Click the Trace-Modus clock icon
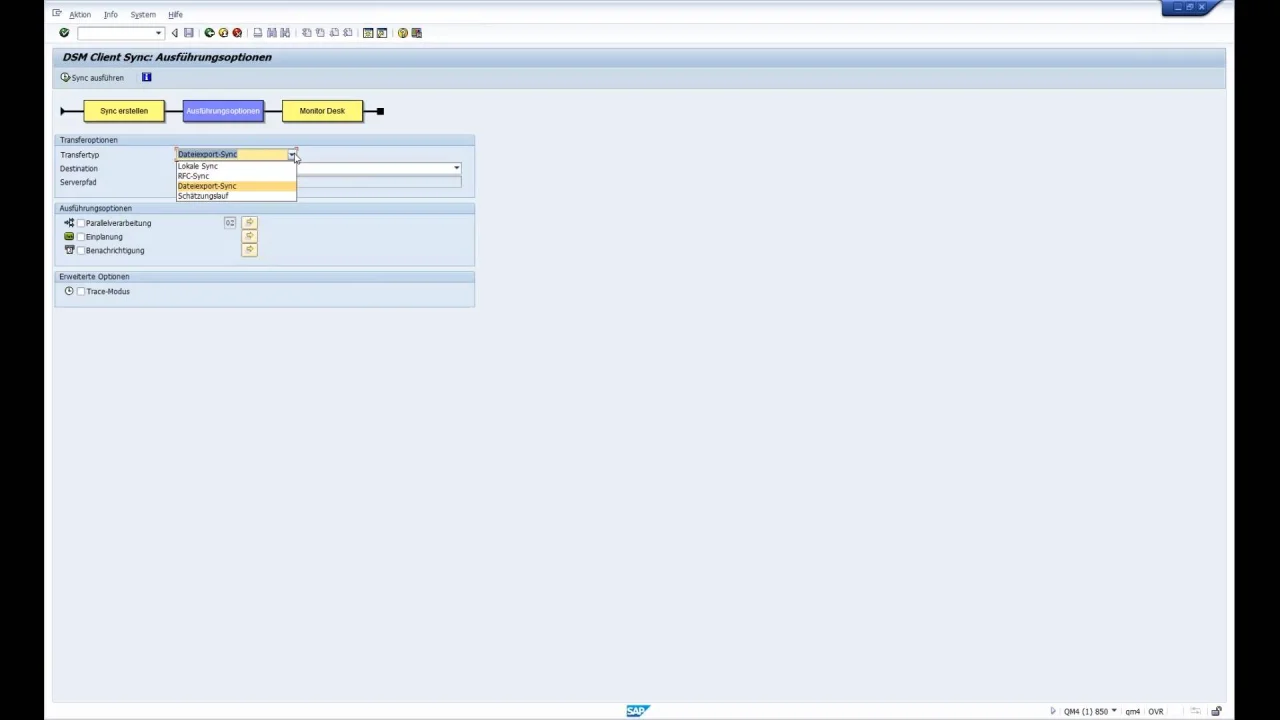This screenshot has width=1280, height=720. (x=69, y=291)
